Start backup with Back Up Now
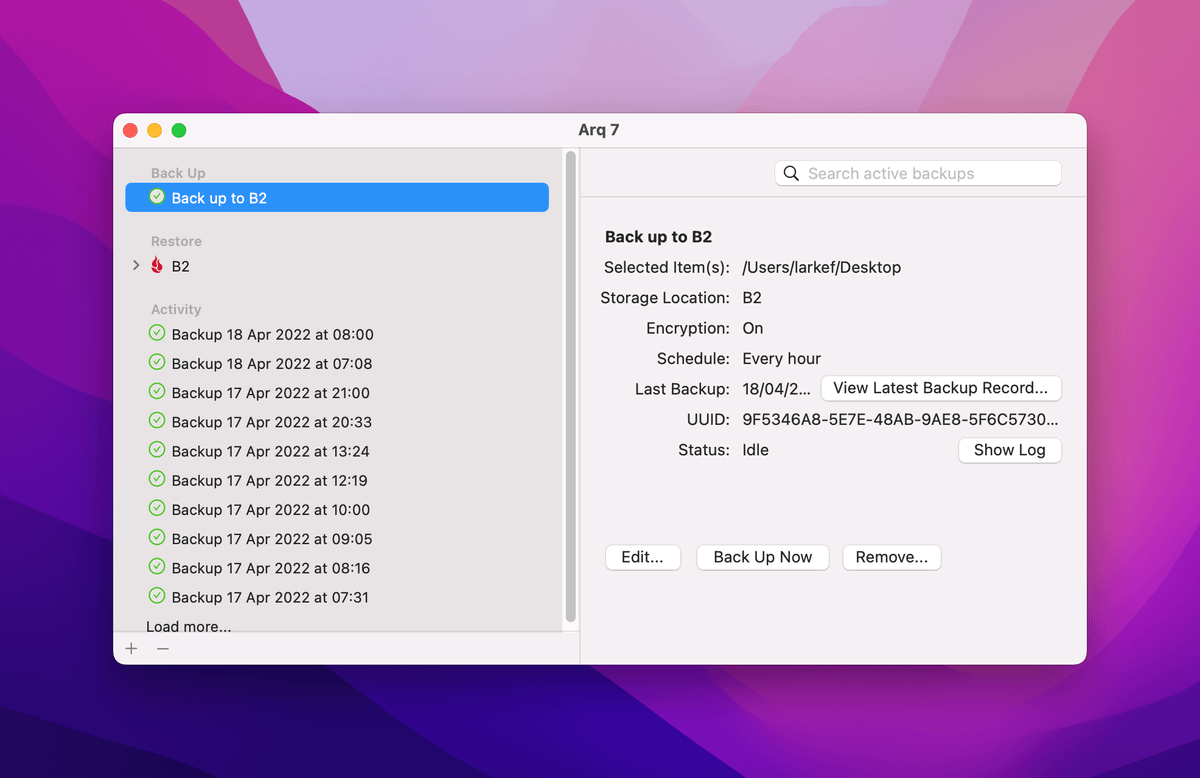This screenshot has width=1200, height=778. point(762,557)
